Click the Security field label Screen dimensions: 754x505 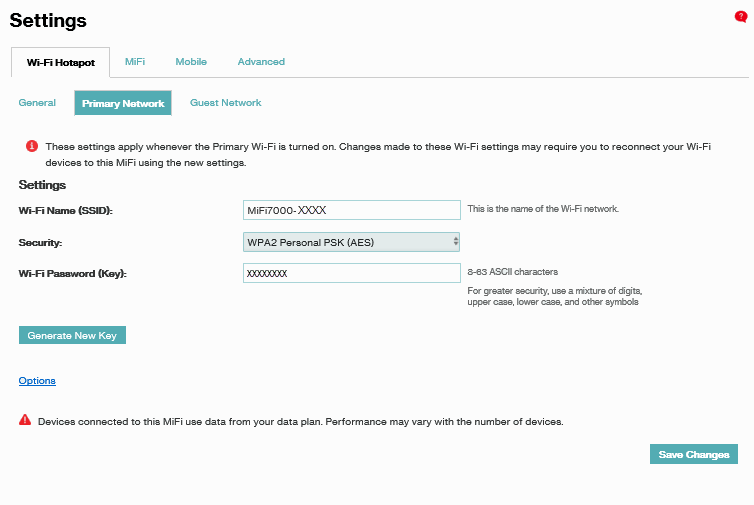pos(42,242)
